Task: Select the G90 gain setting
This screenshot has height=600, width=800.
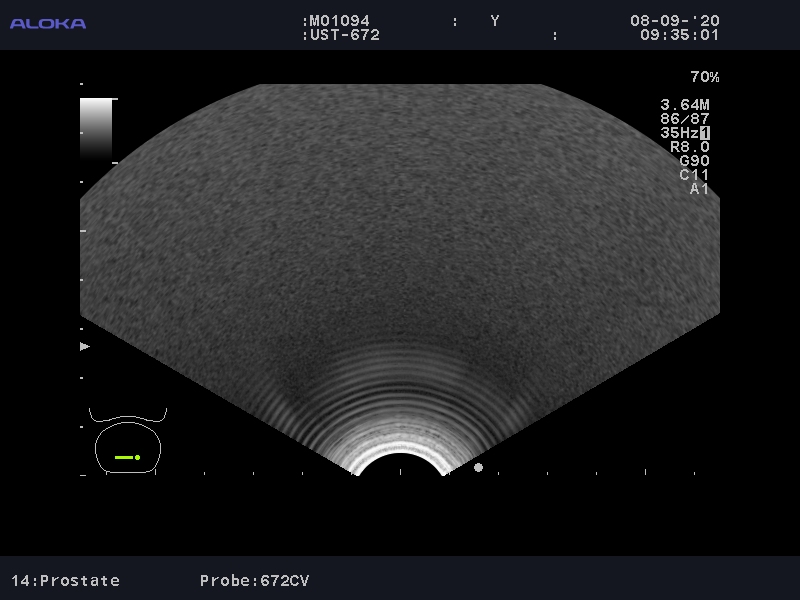Action: [x=694, y=161]
